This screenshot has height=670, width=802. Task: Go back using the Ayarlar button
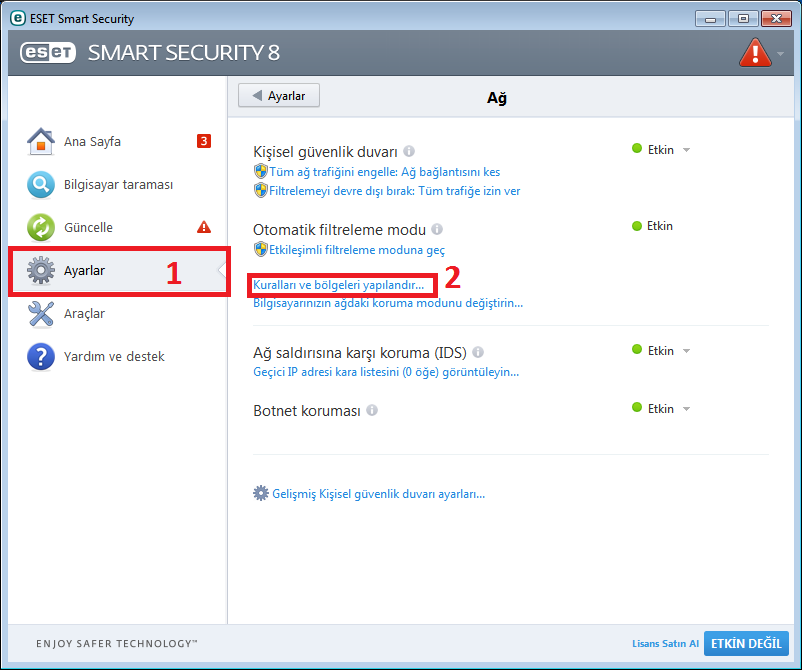[x=279, y=96]
